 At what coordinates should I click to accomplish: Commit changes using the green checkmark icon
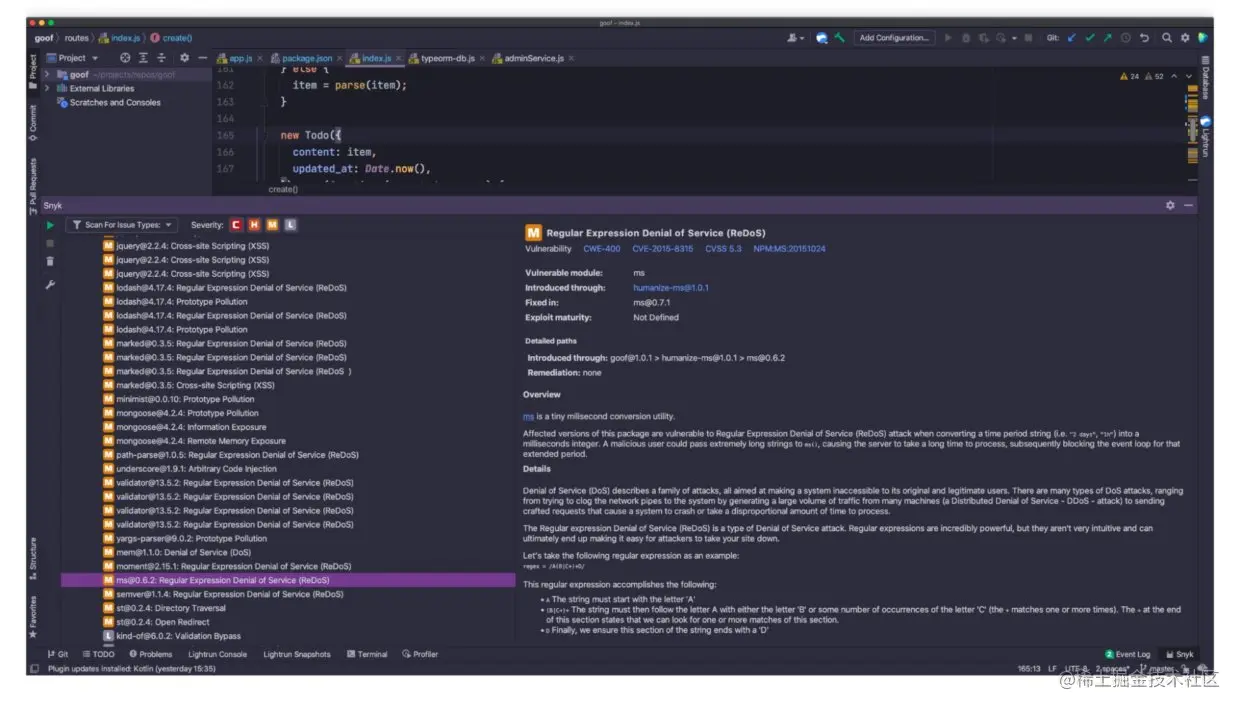click(1090, 38)
